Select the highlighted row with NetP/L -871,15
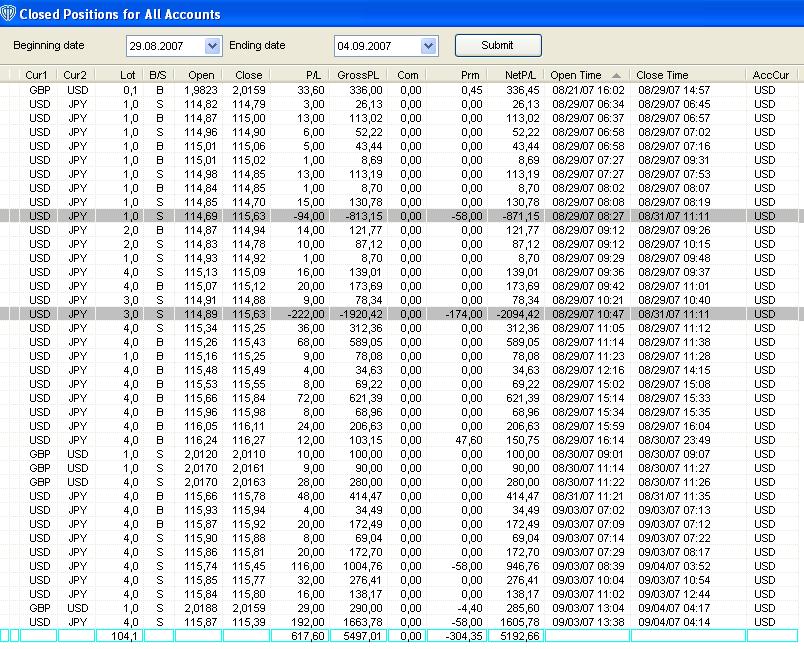 (400, 215)
